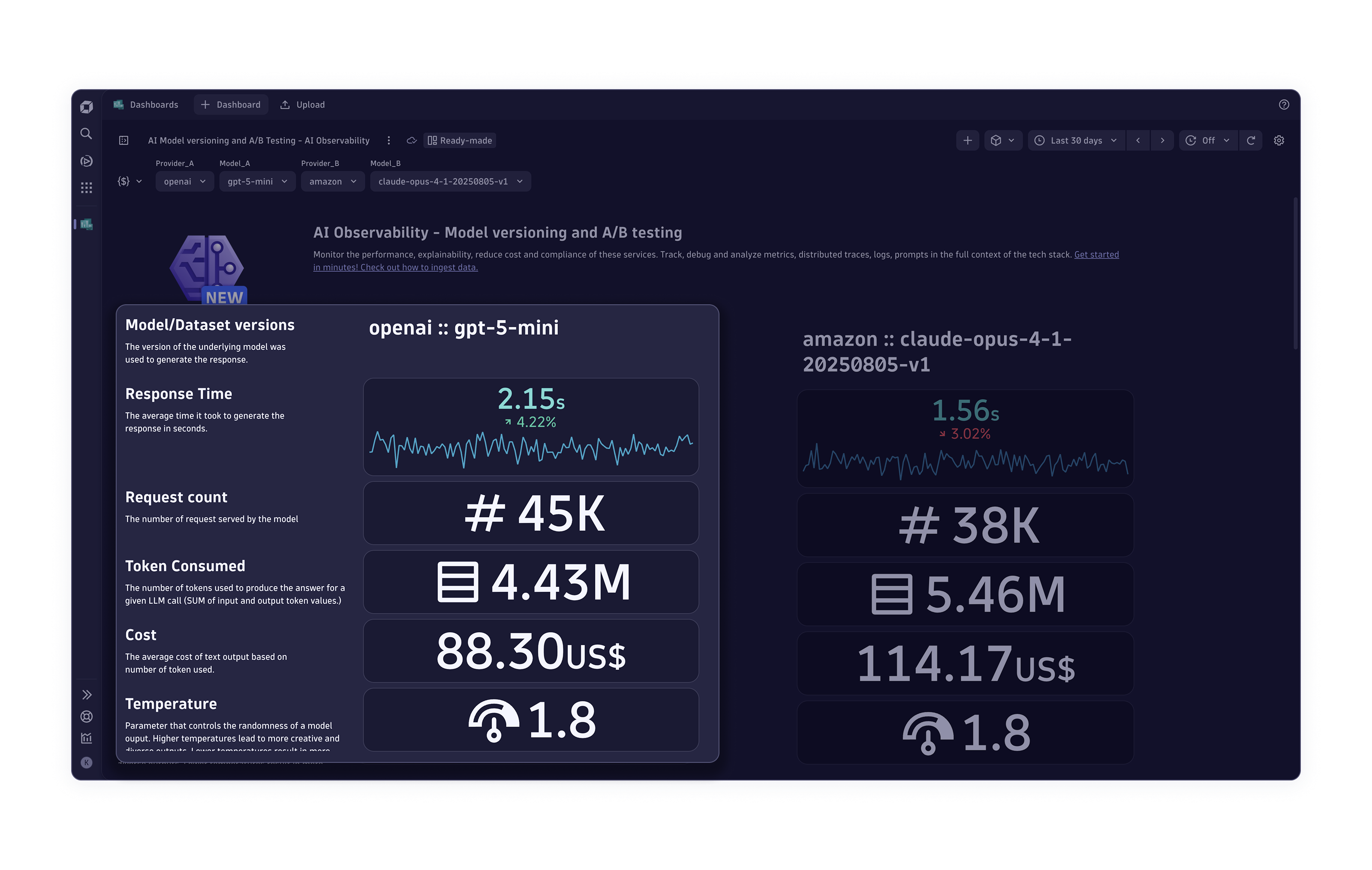1372x870 pixels.
Task: Open the Last 30 days timeframe selector
Action: click(1076, 141)
